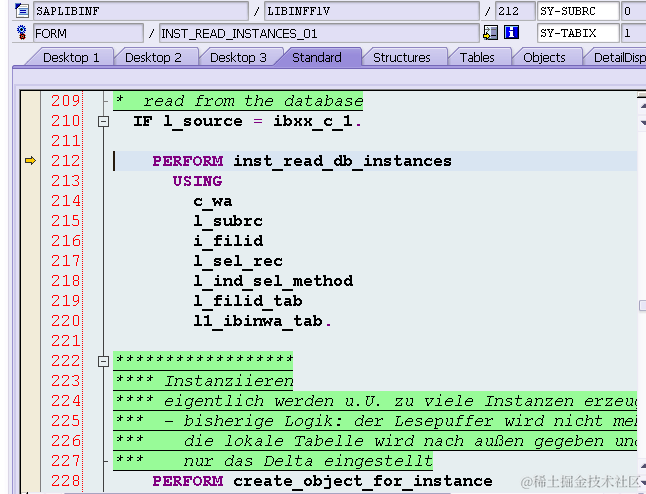Click the FORM event type gear icon
Screen dimensions: 646x494
tap(21, 33)
